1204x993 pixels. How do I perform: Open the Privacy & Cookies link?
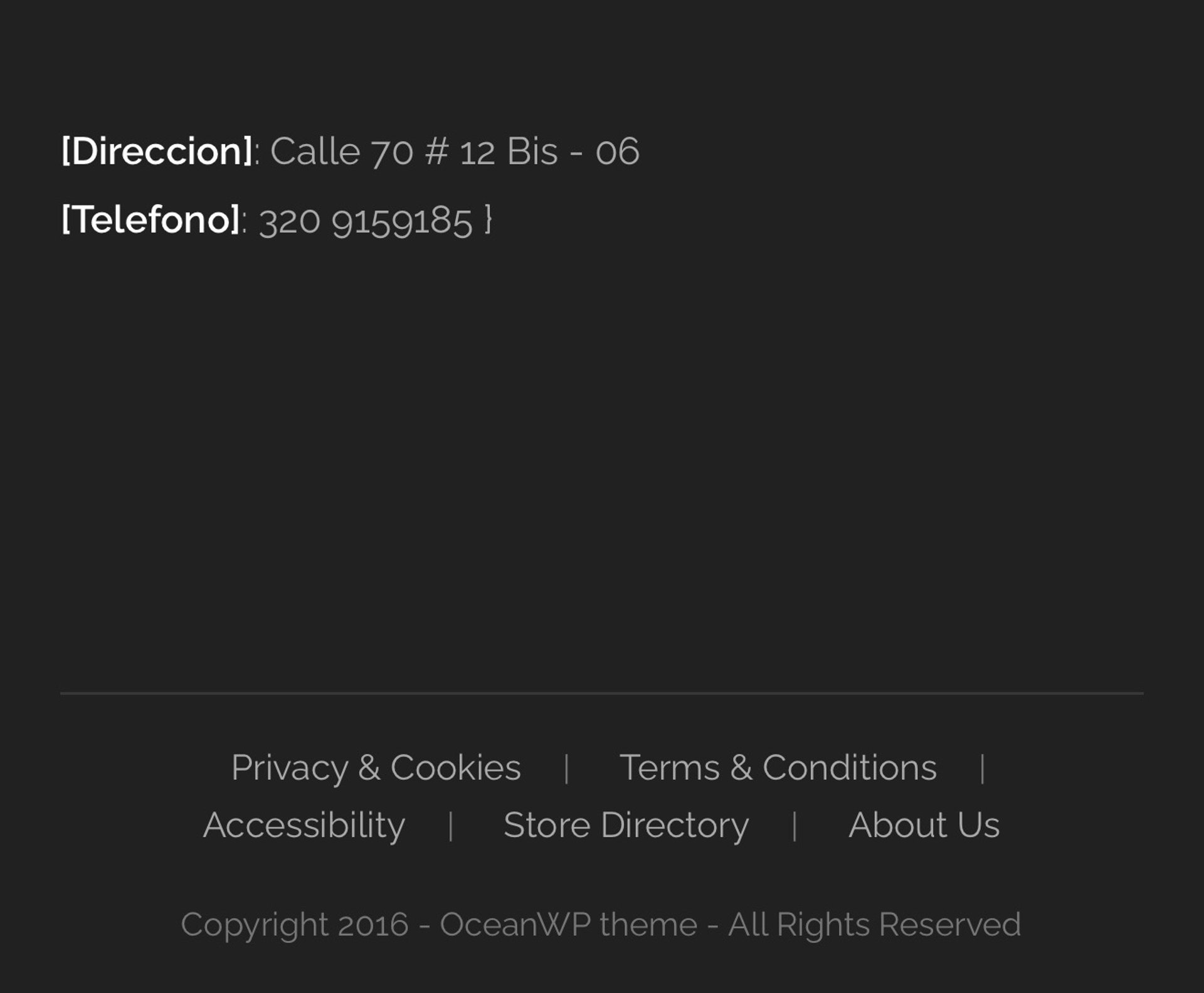(376, 767)
